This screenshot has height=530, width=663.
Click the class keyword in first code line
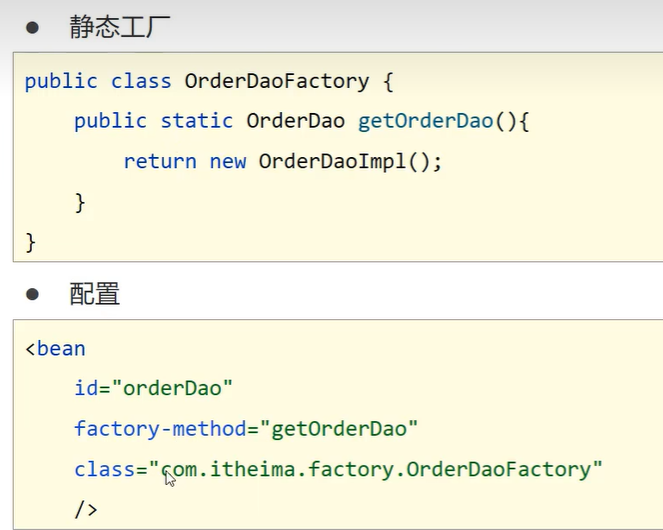coord(141,81)
